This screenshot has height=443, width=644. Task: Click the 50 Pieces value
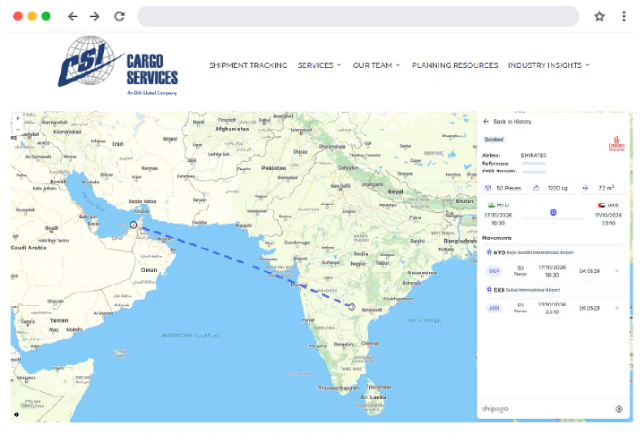[509, 188]
